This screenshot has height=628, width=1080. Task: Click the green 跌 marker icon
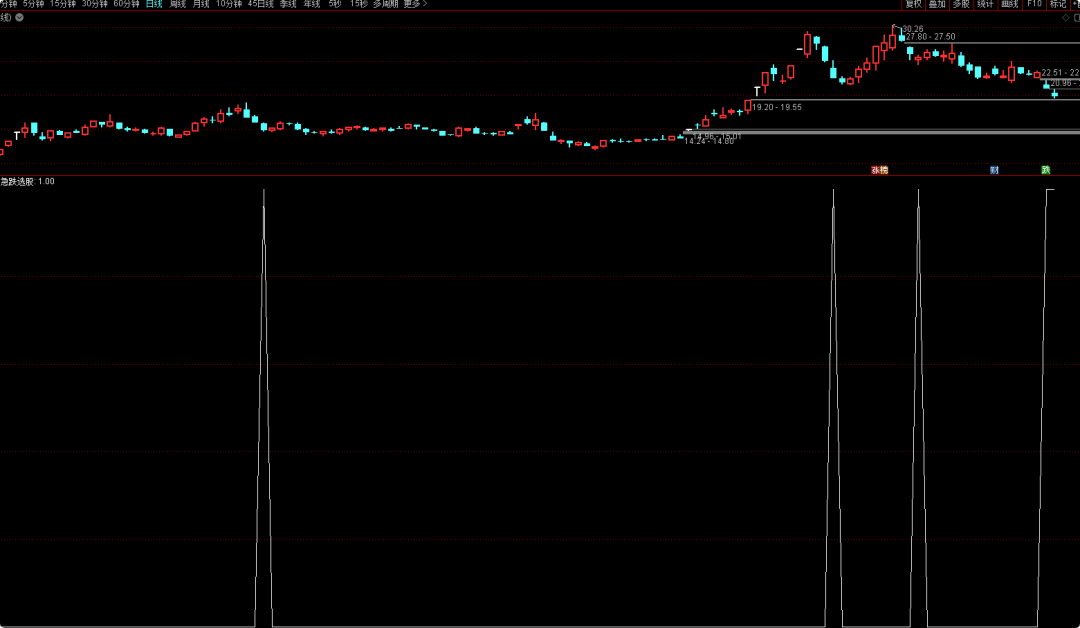pos(1046,170)
